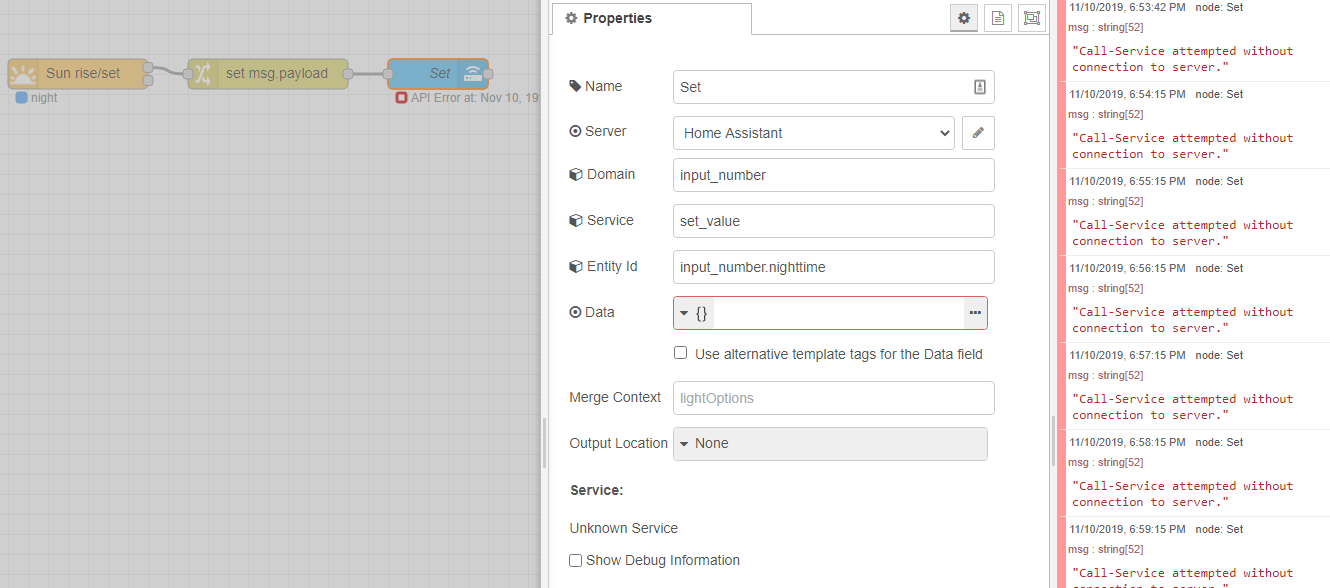Check the Show Debug Information box
Screen dimensions: 1330x588
(575, 560)
